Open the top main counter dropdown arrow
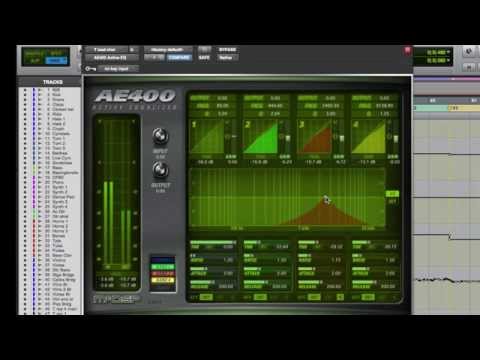The height and width of the screenshot is (360, 480). point(449,52)
